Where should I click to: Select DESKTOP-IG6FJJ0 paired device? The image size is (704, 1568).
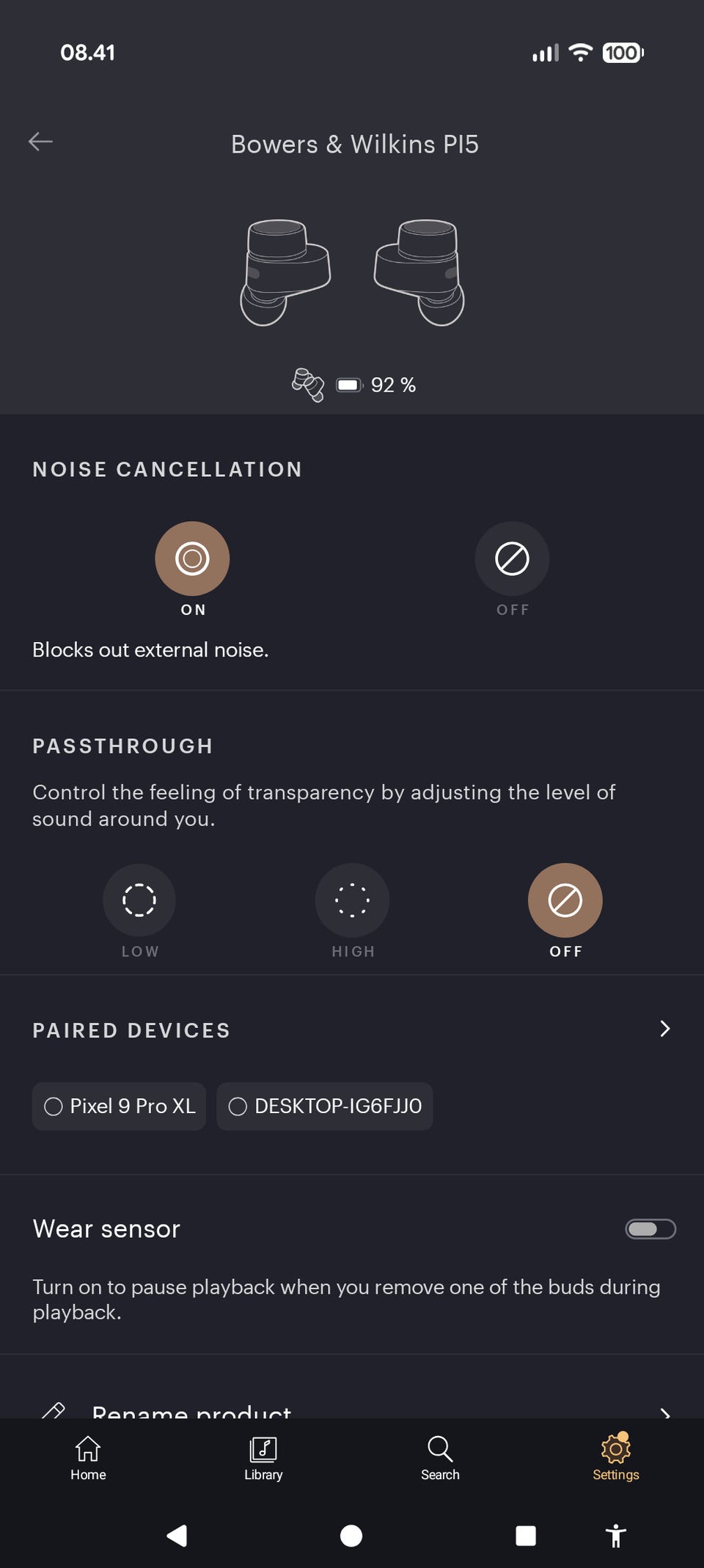click(325, 1106)
